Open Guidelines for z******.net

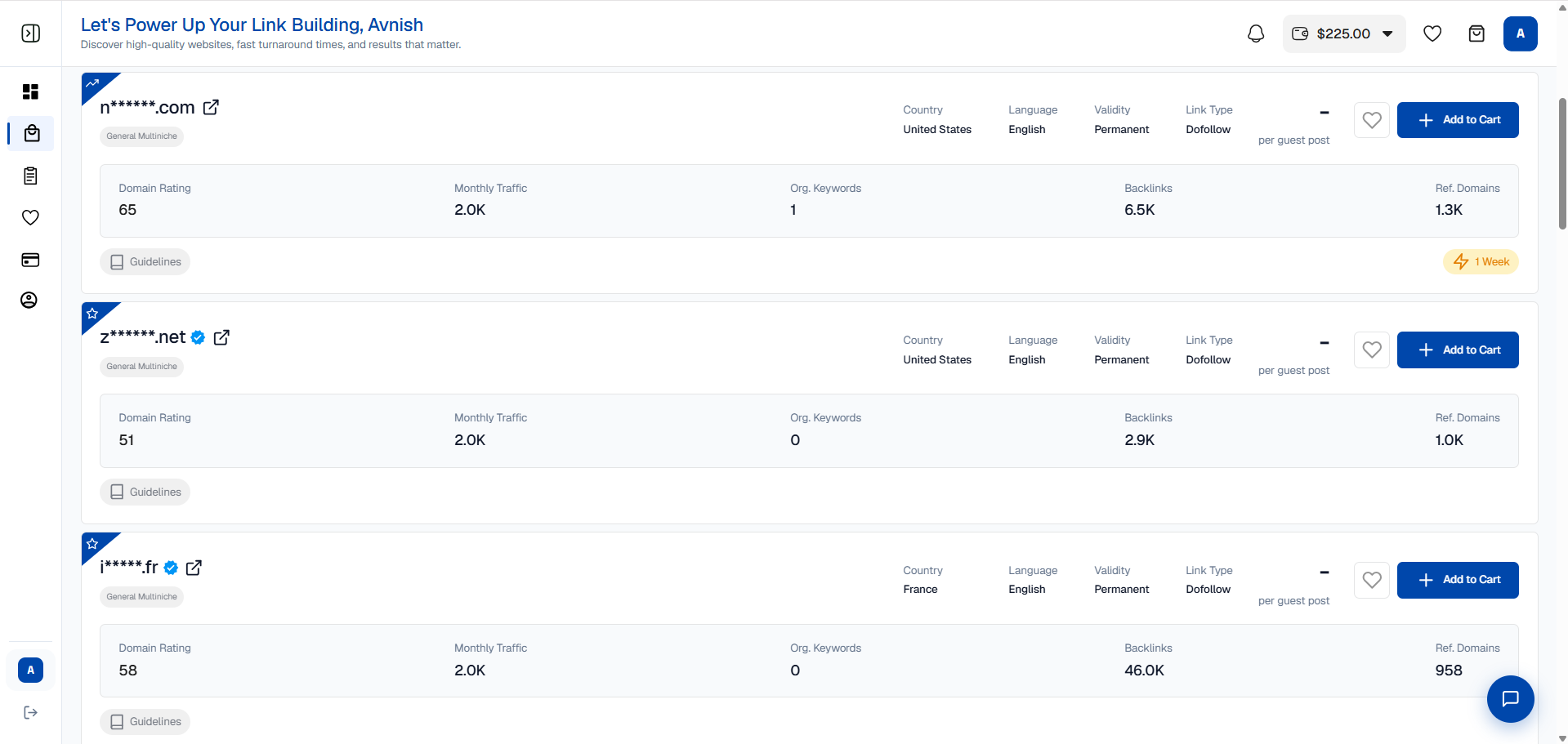pos(145,492)
